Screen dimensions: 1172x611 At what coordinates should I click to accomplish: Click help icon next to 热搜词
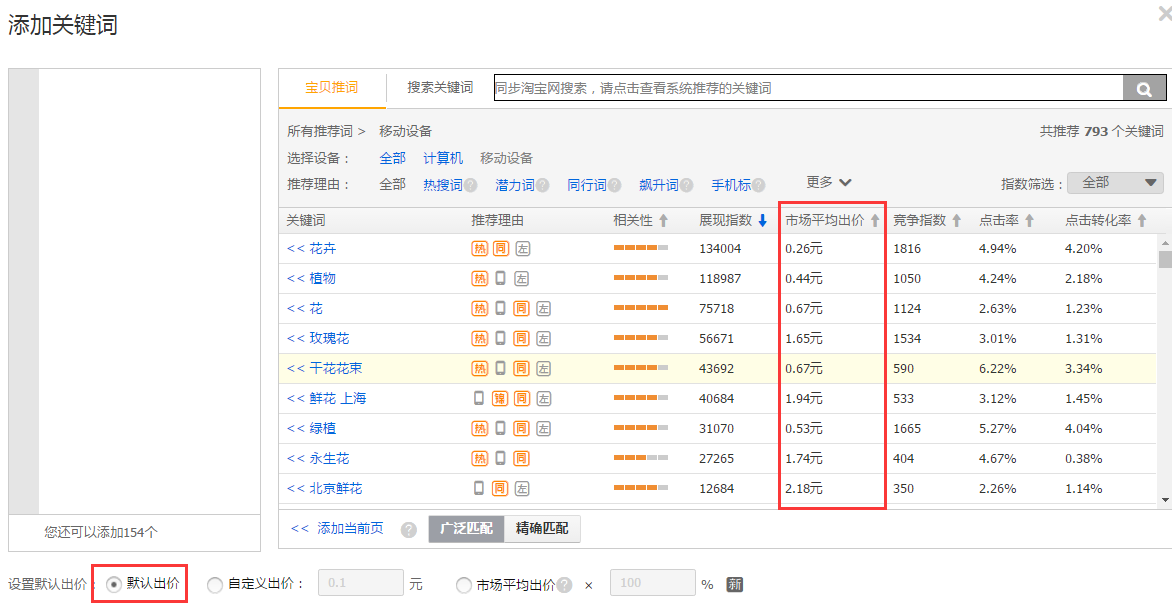[470, 185]
